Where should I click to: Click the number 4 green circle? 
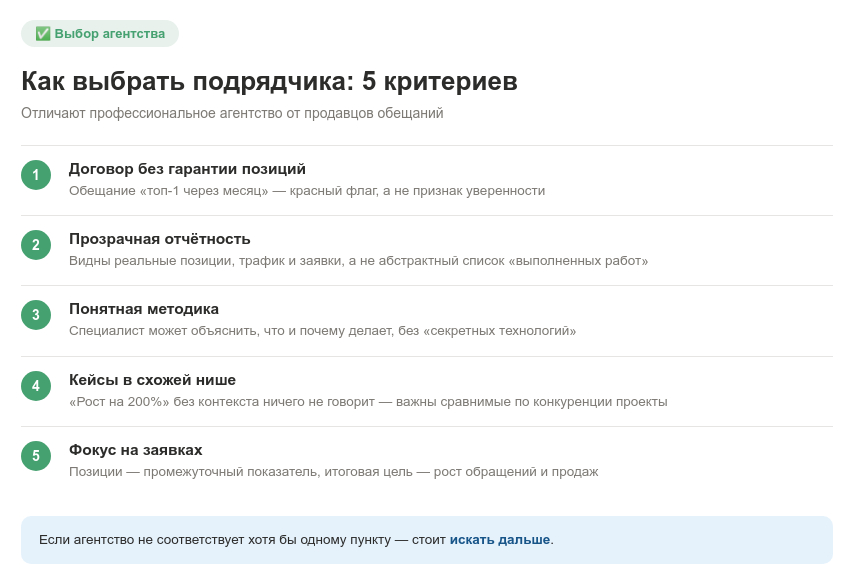click(36, 386)
